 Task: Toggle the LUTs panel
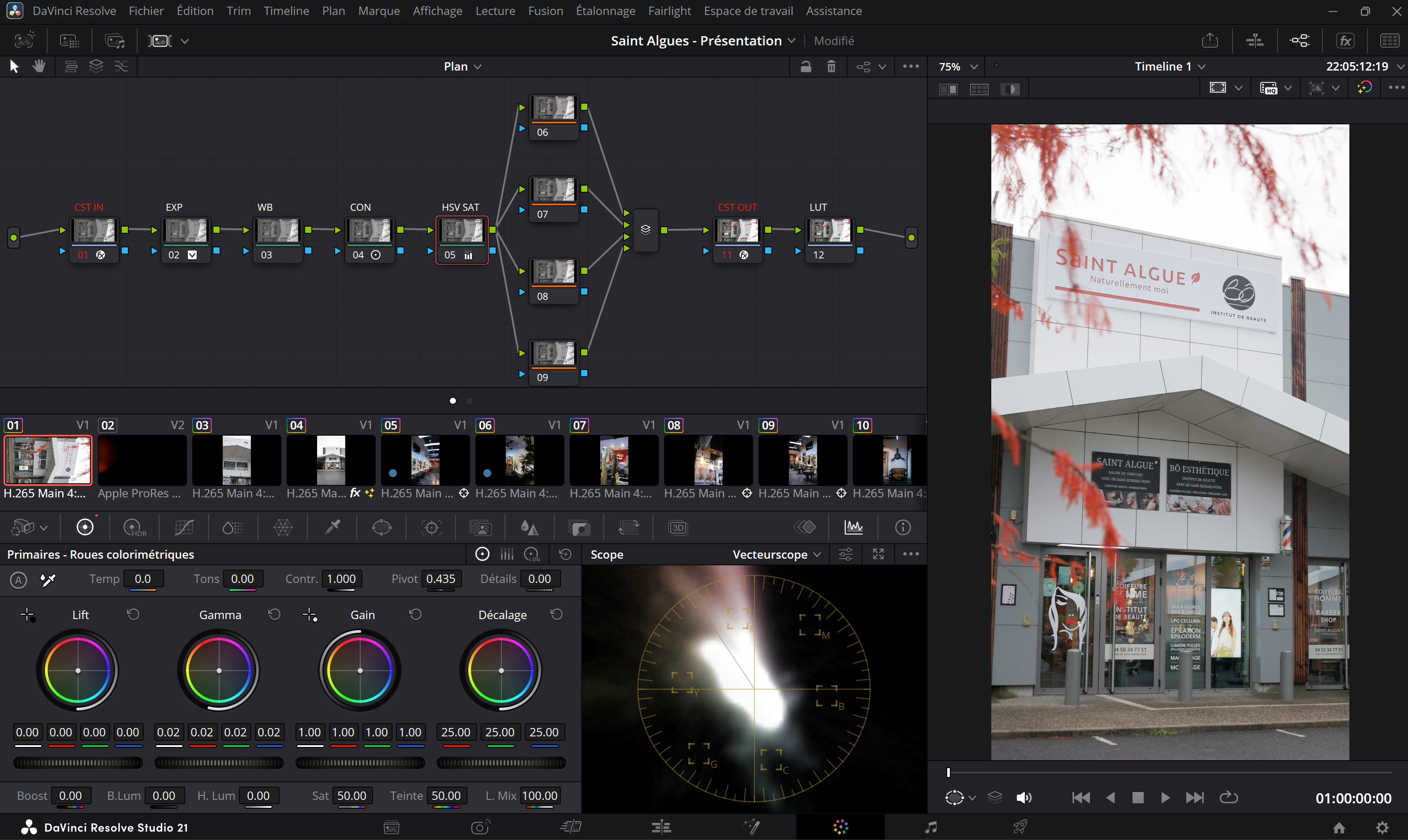click(x=70, y=40)
